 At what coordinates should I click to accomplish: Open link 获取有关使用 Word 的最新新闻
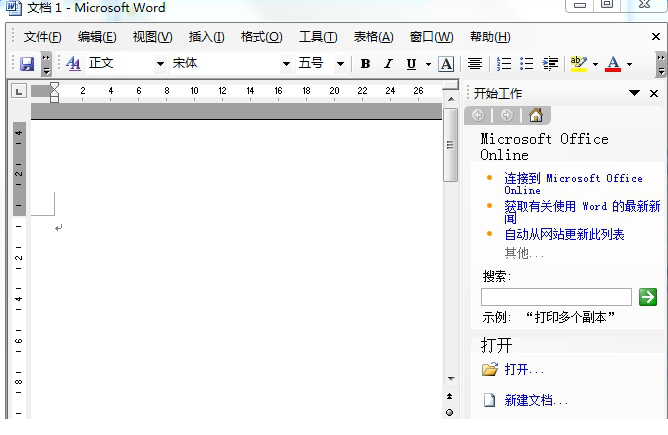click(582, 212)
